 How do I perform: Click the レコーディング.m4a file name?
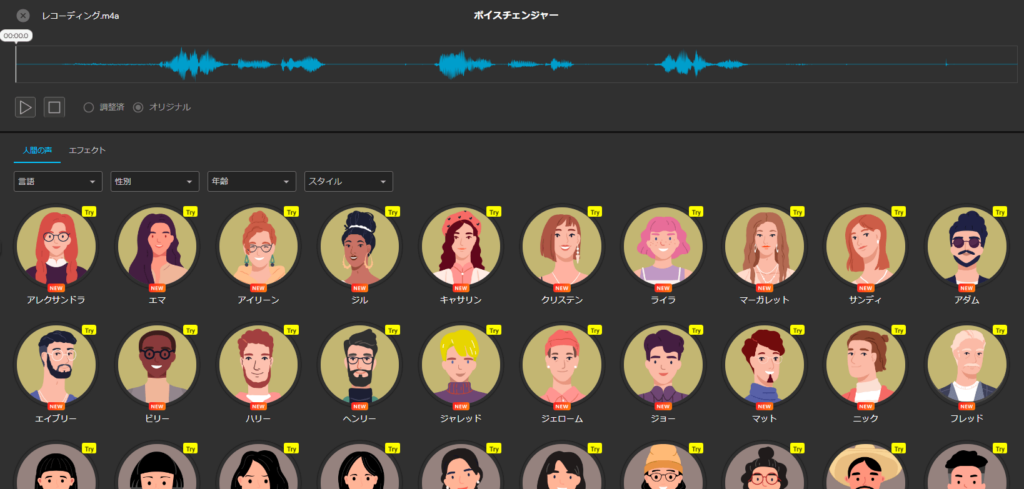(x=80, y=16)
